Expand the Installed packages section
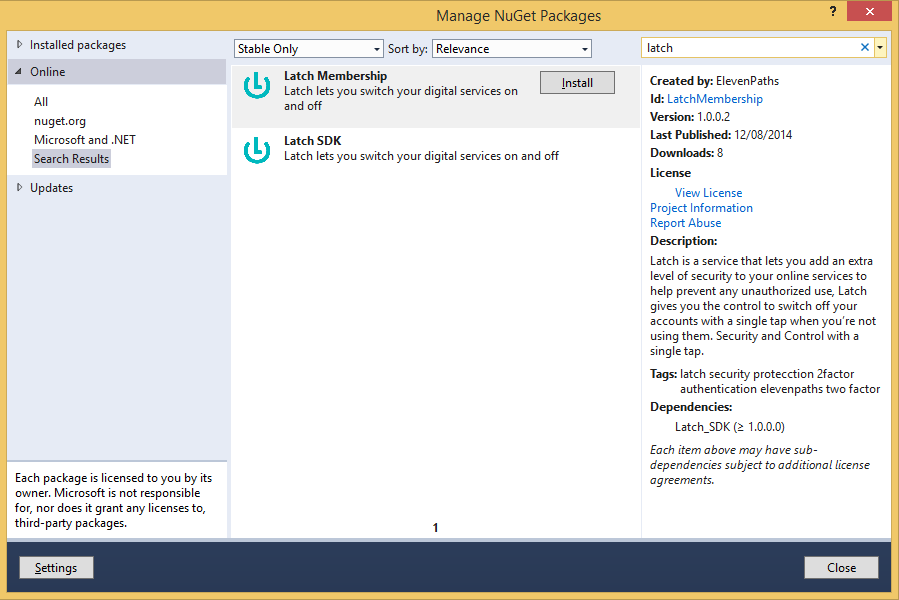 click(x=19, y=44)
